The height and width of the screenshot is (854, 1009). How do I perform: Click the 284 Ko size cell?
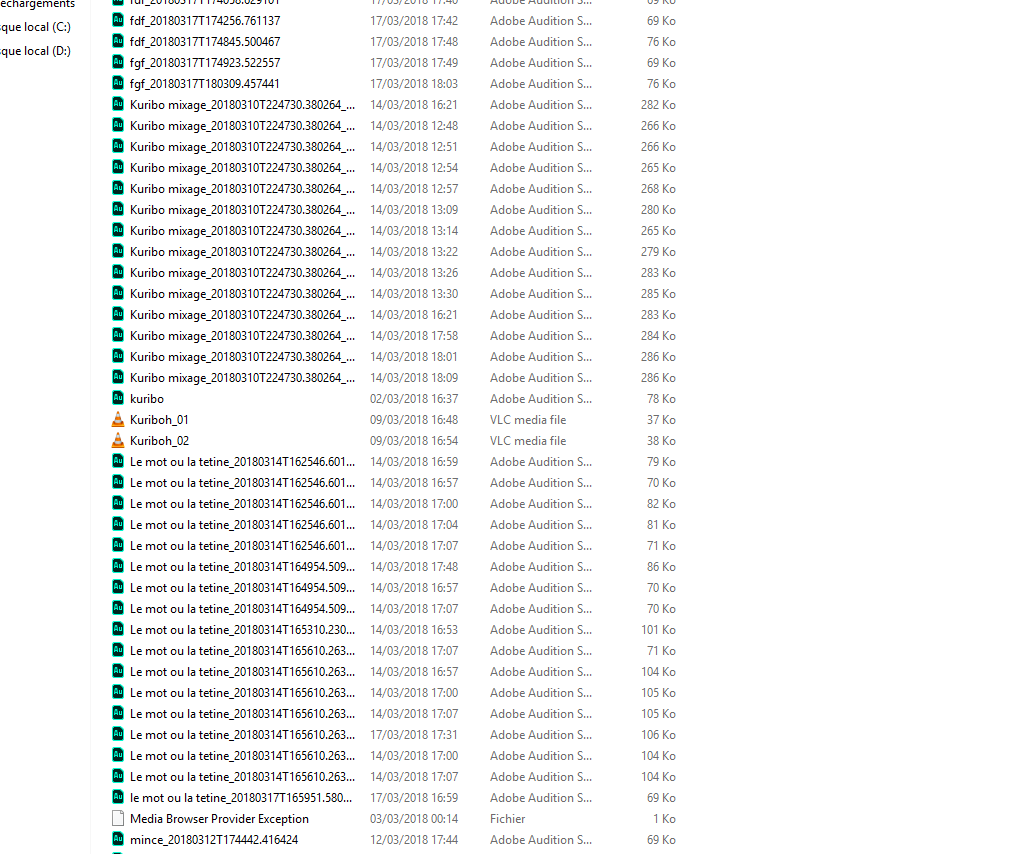(658, 336)
